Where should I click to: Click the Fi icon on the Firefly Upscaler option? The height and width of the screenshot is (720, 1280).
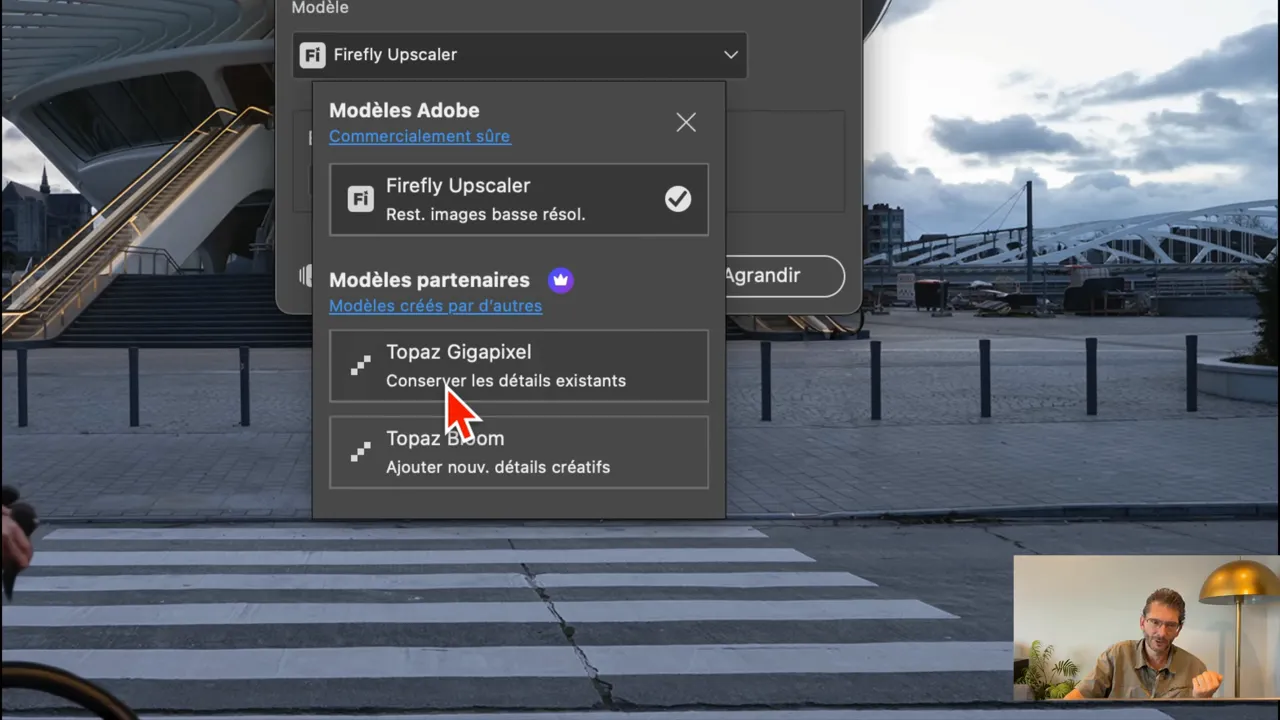click(360, 199)
